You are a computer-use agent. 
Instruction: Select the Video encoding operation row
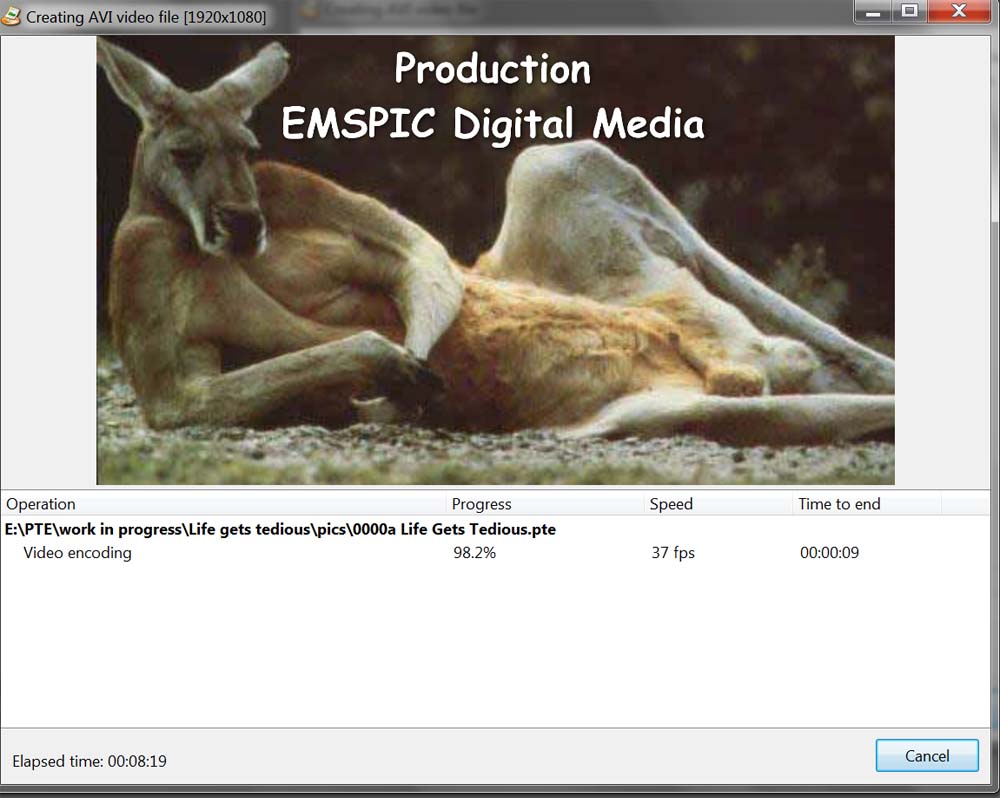[495, 552]
